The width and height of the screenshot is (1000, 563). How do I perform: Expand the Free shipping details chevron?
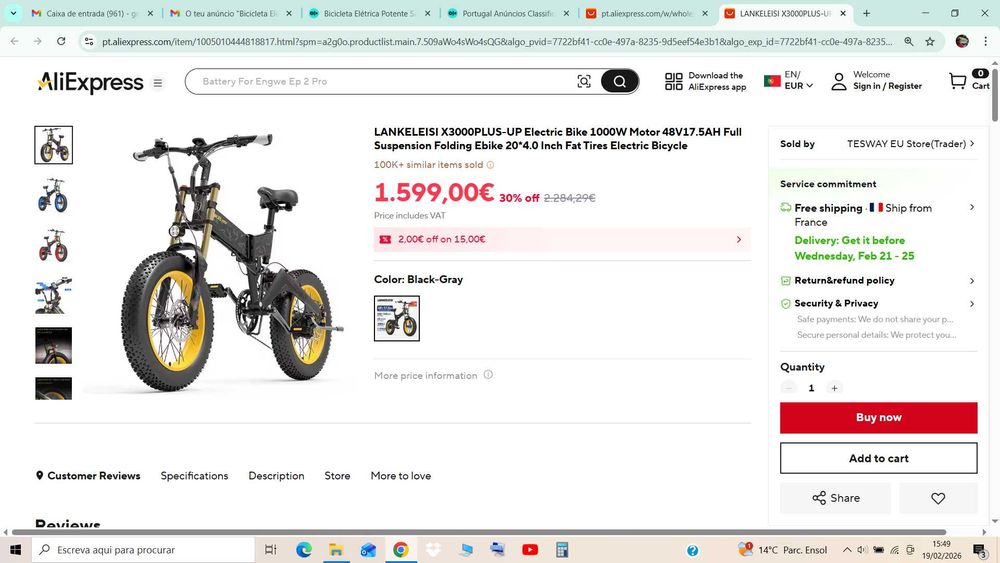pyautogui.click(x=972, y=207)
